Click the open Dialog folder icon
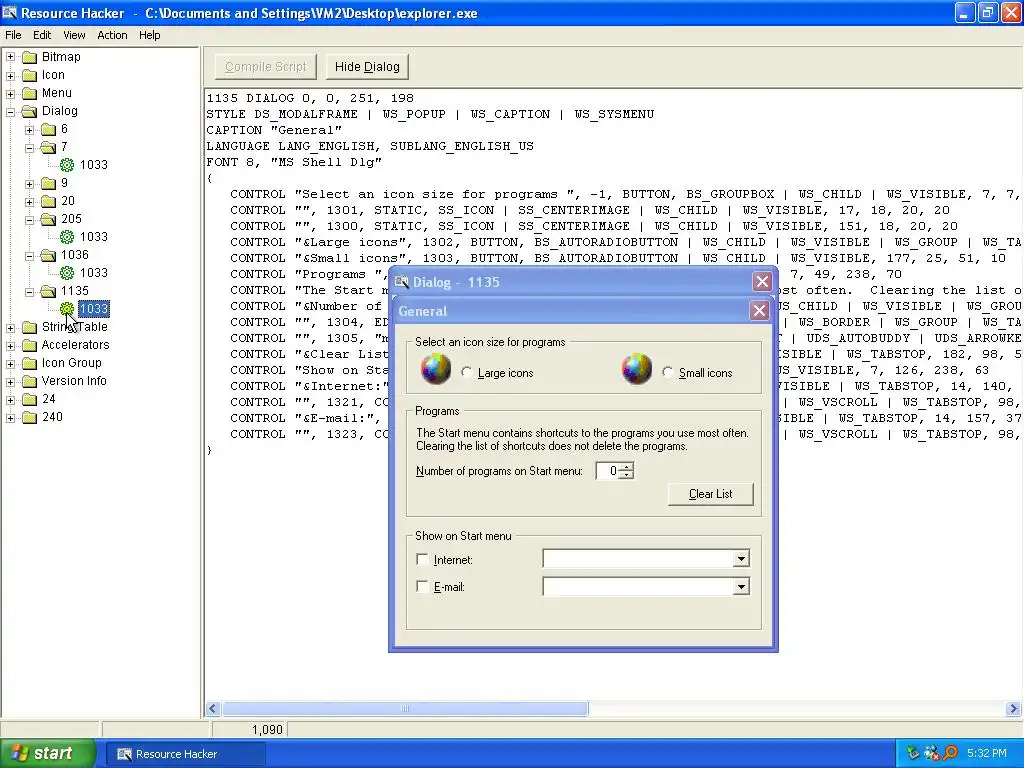 tap(29, 111)
